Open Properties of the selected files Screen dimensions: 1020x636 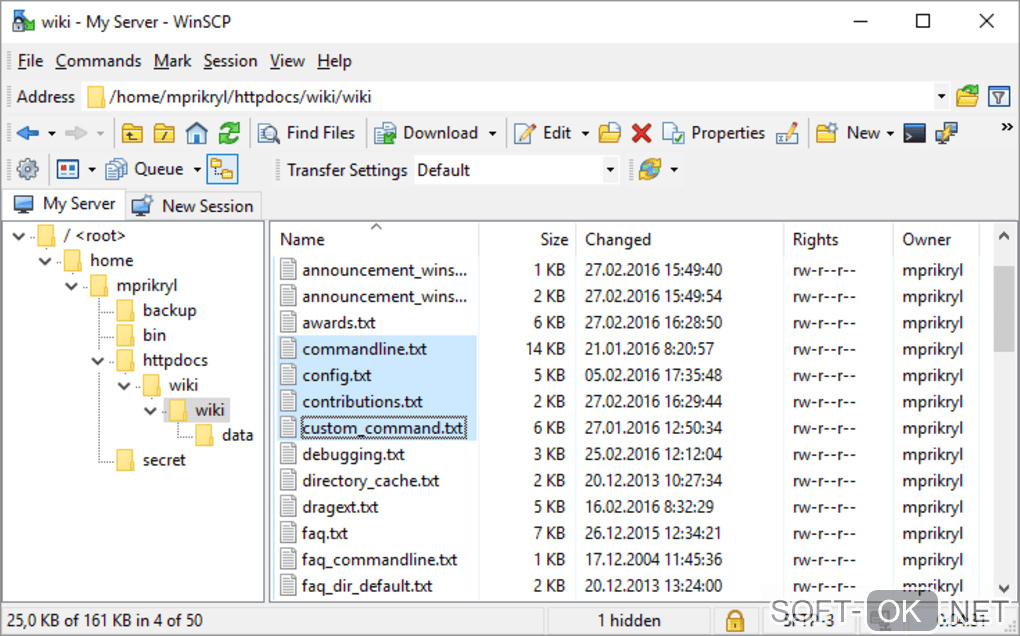pos(713,133)
